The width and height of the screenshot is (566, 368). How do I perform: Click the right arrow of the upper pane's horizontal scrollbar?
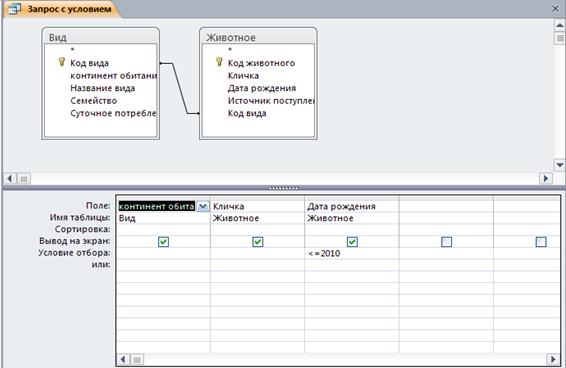click(x=545, y=178)
